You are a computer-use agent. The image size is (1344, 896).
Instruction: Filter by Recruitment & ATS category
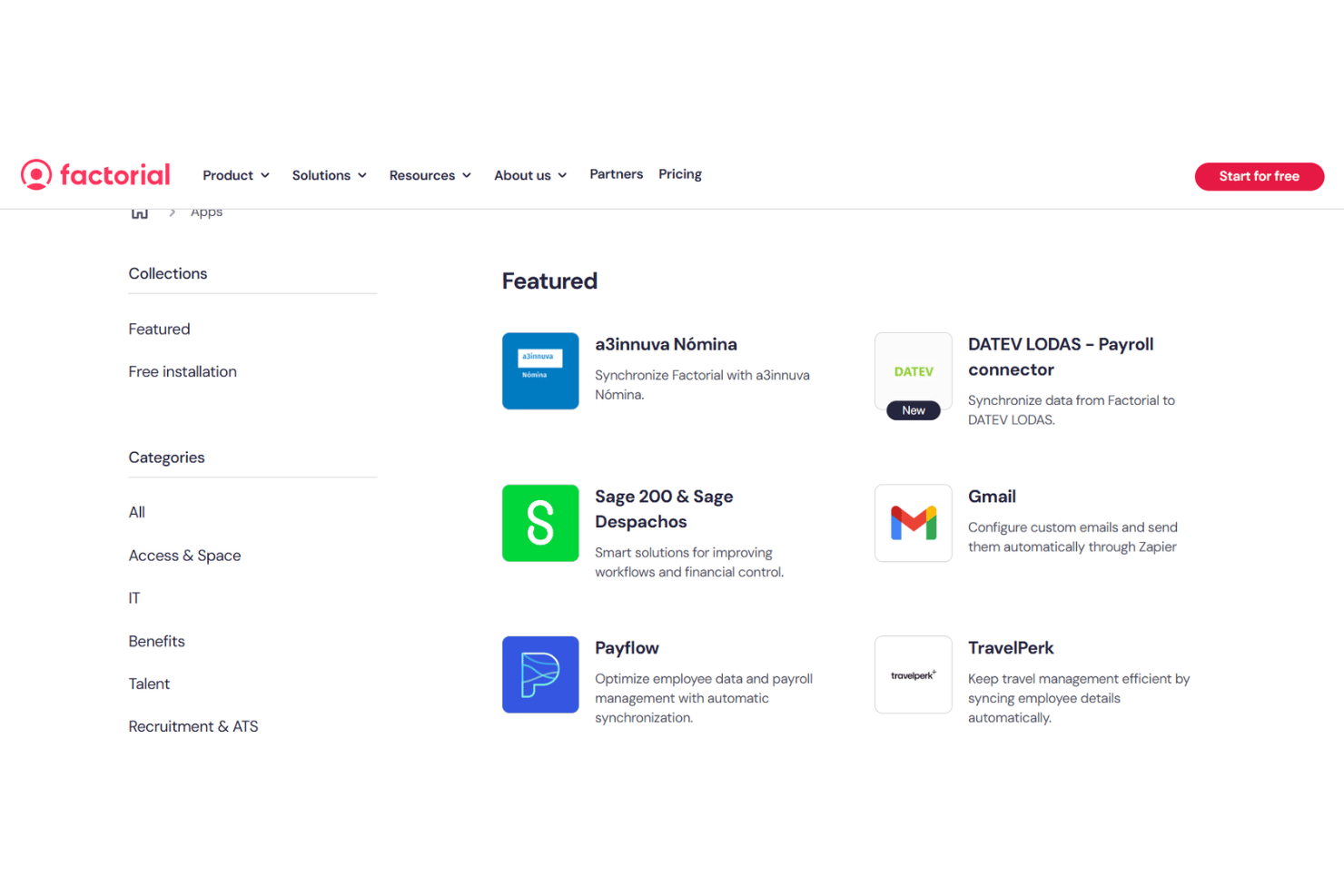pyautogui.click(x=193, y=726)
